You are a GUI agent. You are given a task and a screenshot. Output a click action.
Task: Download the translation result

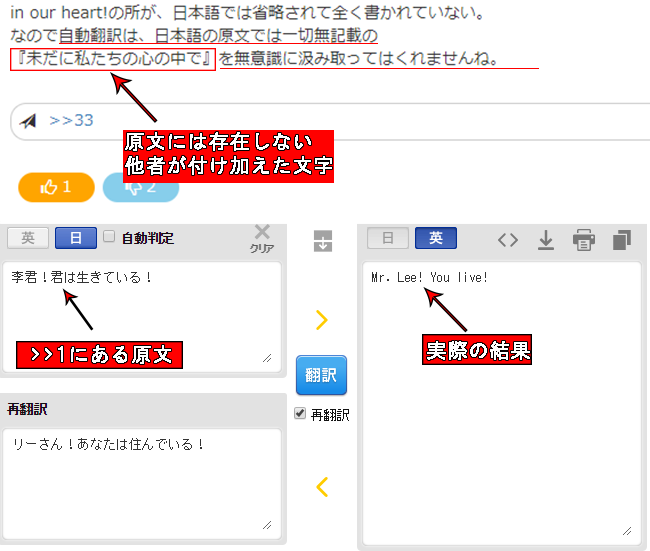coord(546,239)
